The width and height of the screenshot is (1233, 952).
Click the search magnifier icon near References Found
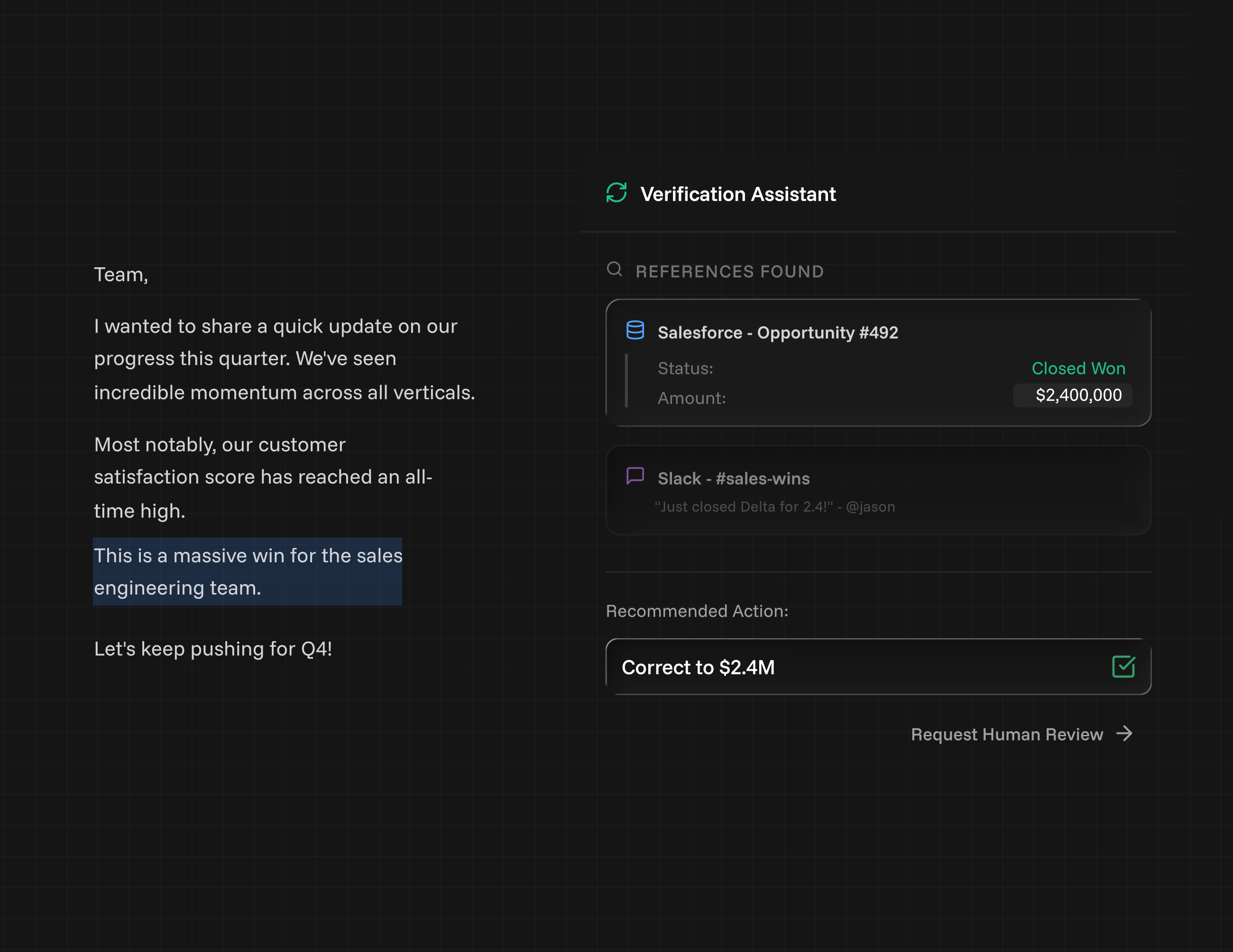[x=614, y=269]
